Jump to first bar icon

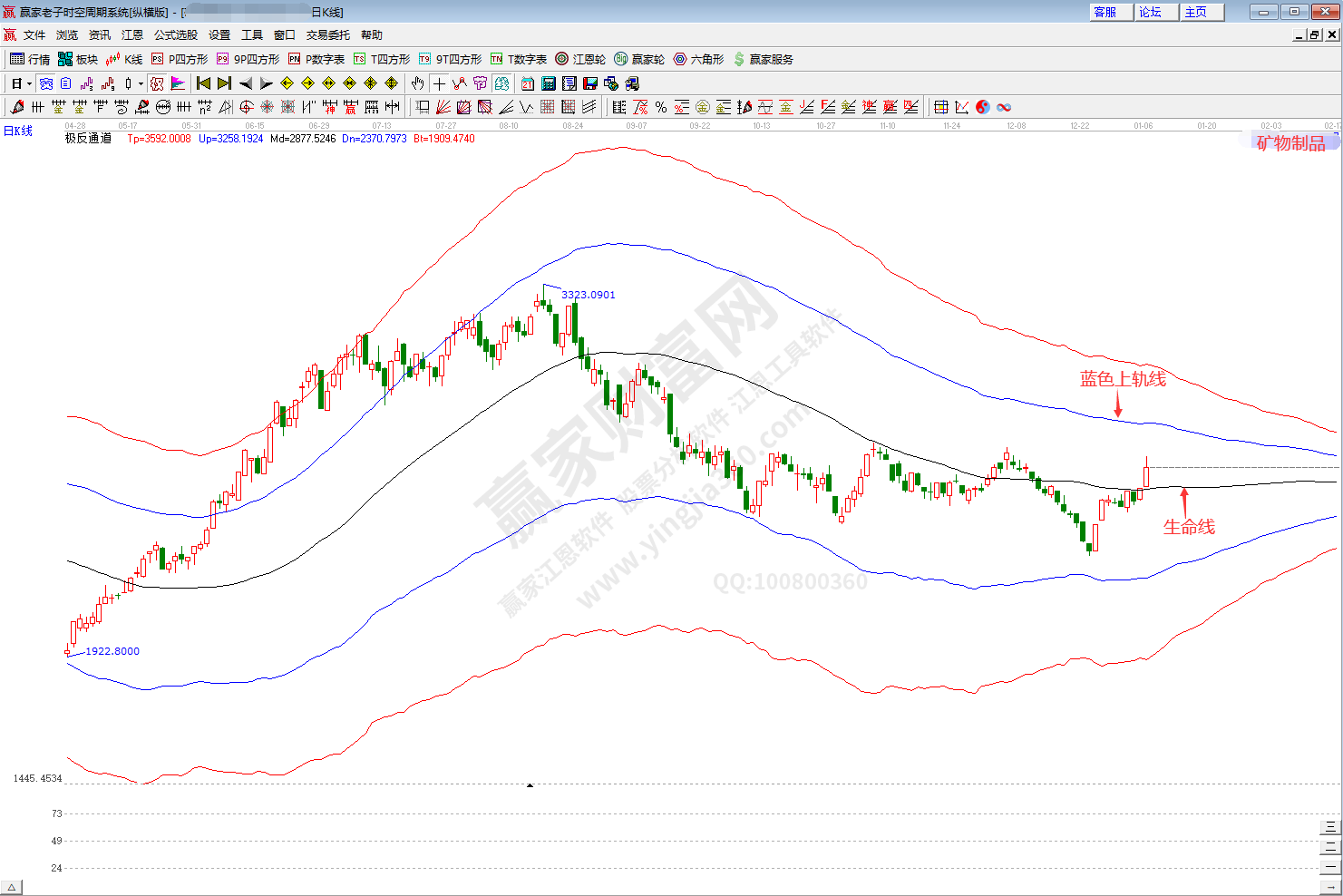point(203,83)
